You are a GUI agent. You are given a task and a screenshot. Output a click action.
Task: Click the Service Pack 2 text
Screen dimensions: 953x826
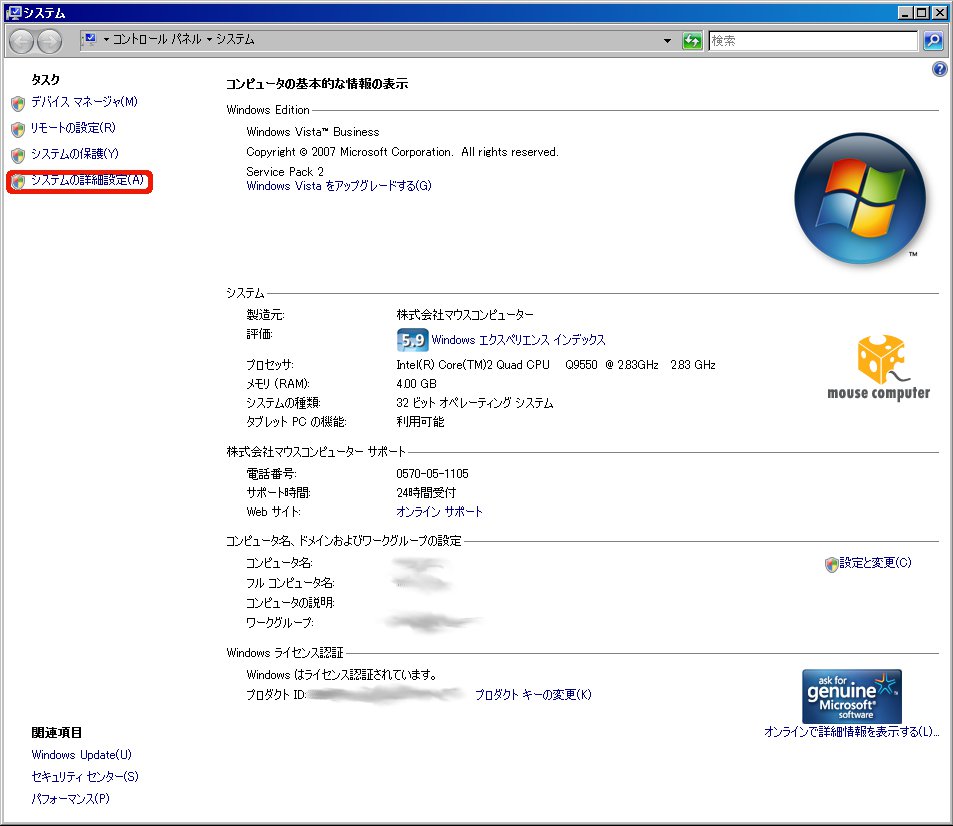[x=285, y=171]
